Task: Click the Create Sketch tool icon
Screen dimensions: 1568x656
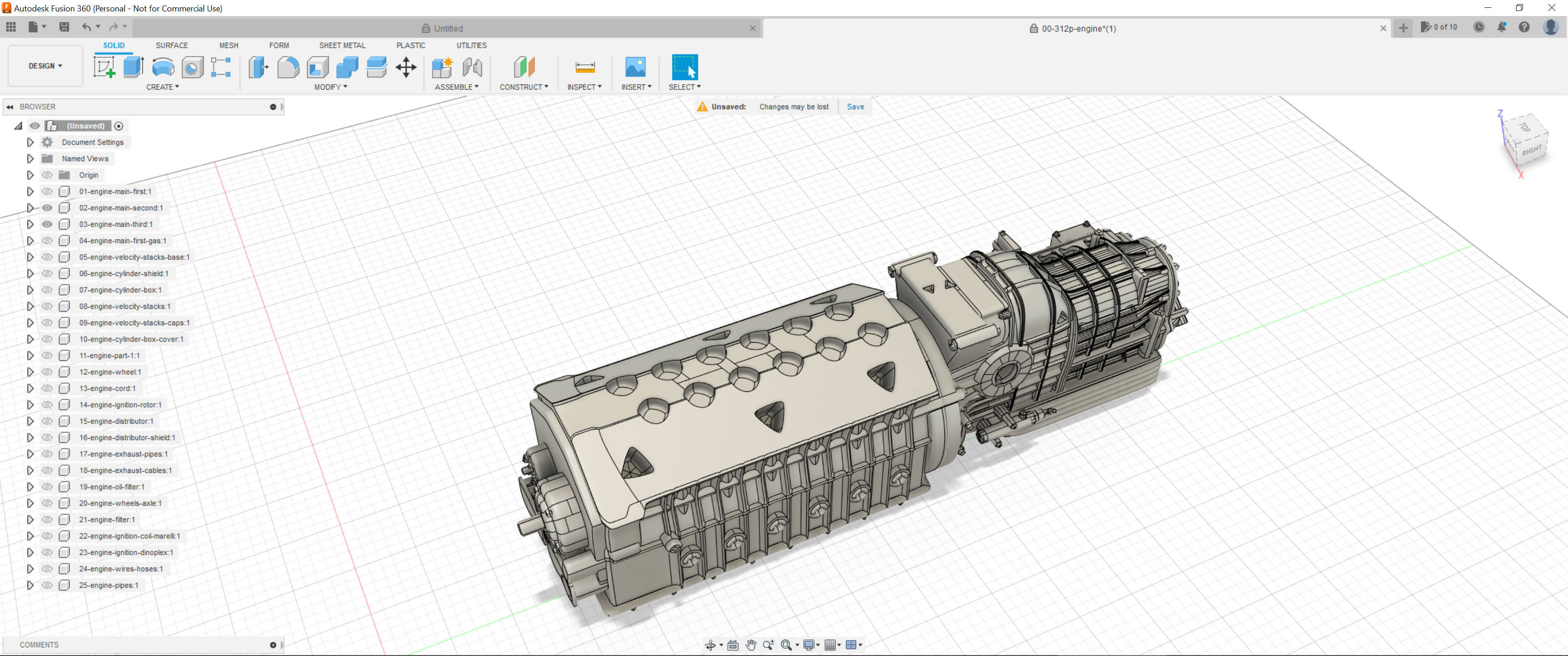Action: click(104, 67)
